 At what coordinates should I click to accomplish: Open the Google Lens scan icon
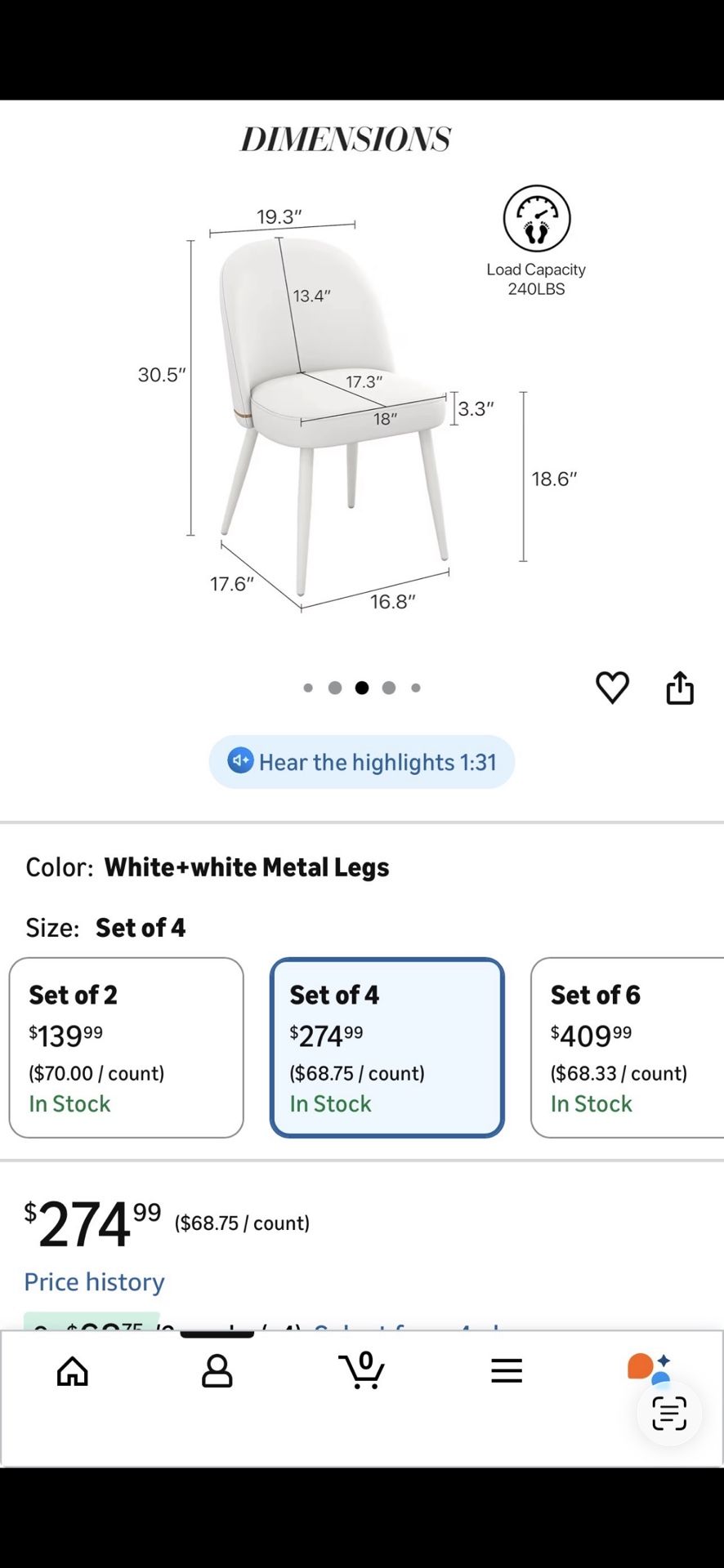tap(668, 1413)
